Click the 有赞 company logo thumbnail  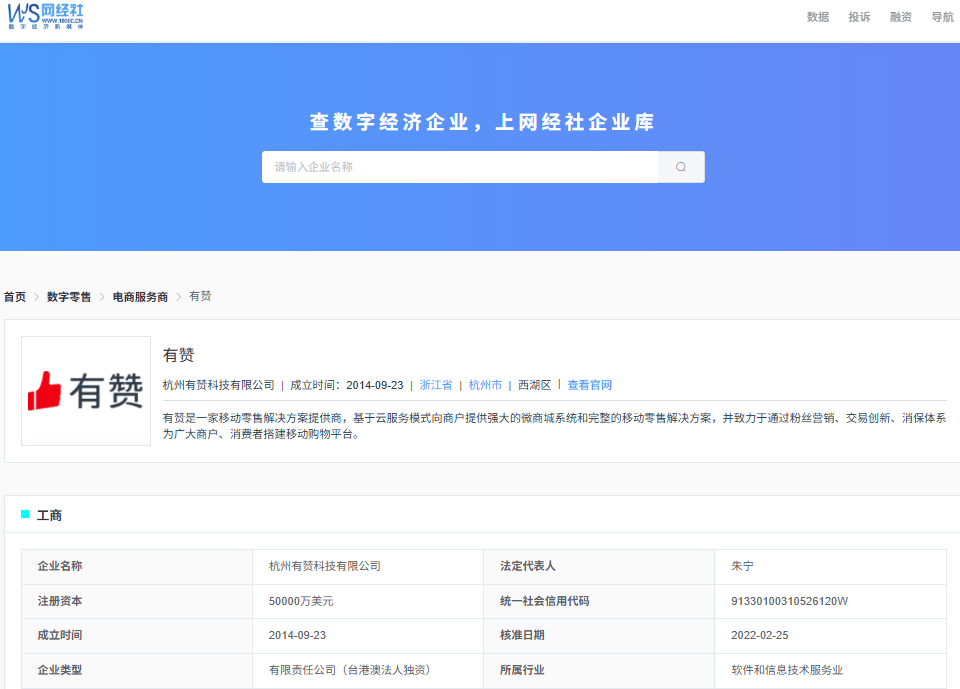(x=86, y=391)
